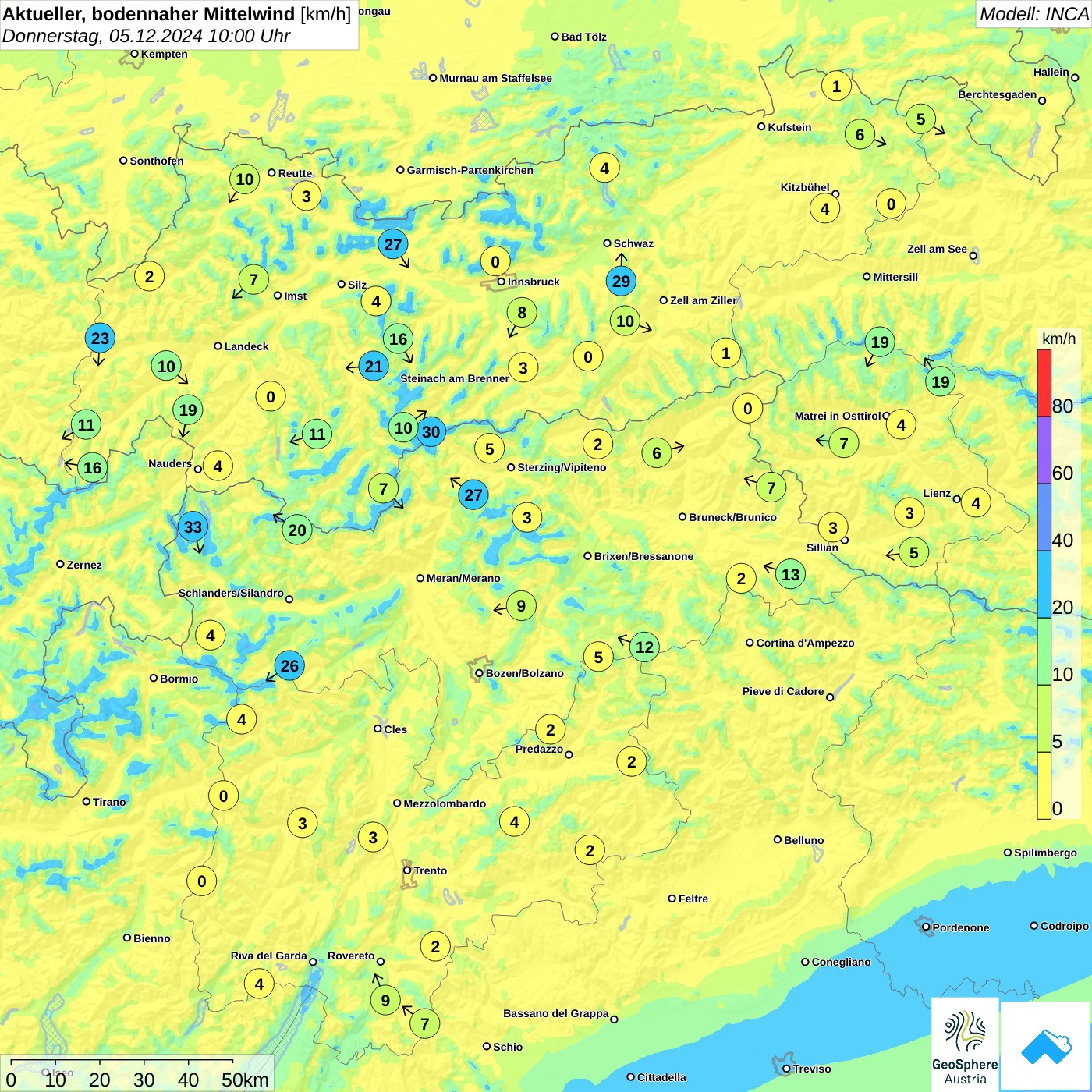Image resolution: width=1092 pixels, height=1092 pixels.
Task: Select the 29 km/h marker below Schwaz
Action: click(621, 282)
